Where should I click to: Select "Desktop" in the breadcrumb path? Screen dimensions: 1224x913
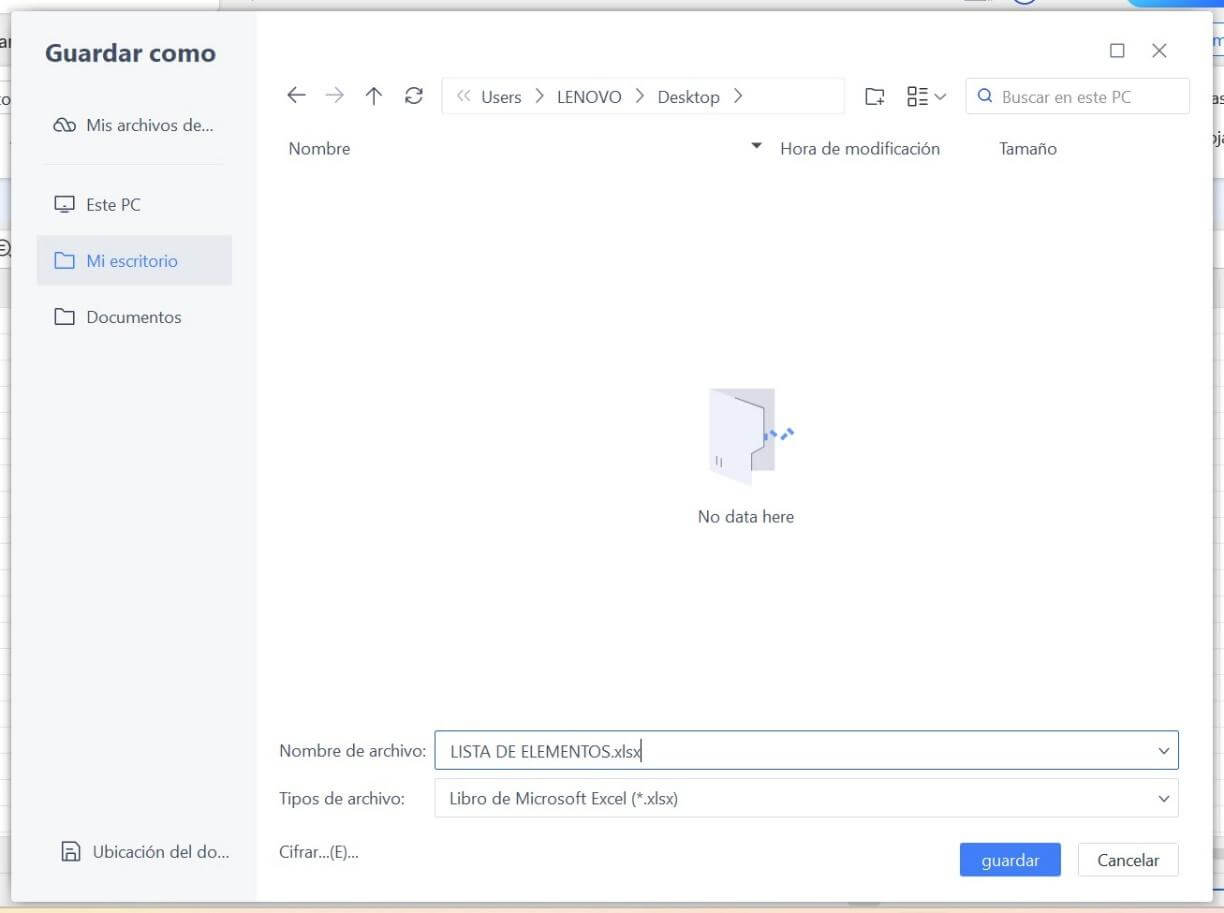pos(688,95)
